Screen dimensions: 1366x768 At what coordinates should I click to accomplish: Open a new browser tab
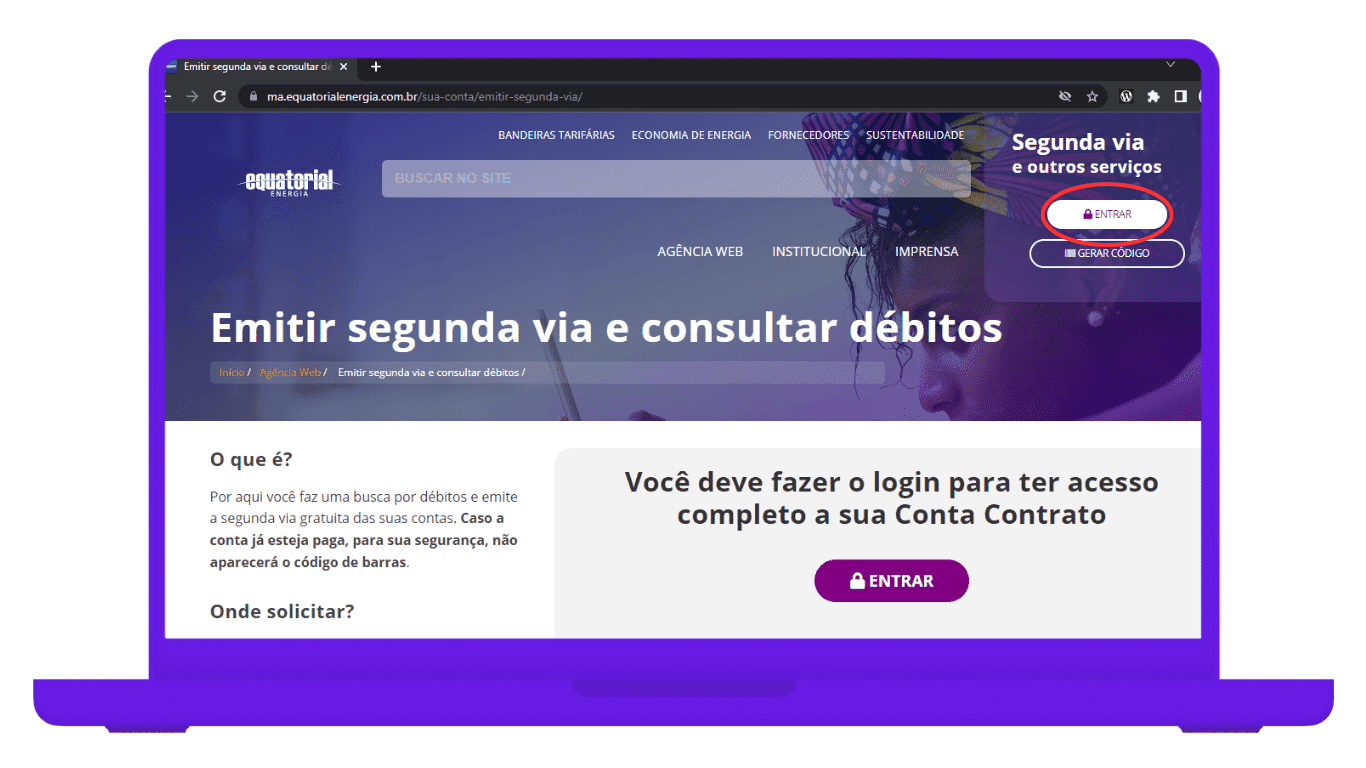(376, 67)
